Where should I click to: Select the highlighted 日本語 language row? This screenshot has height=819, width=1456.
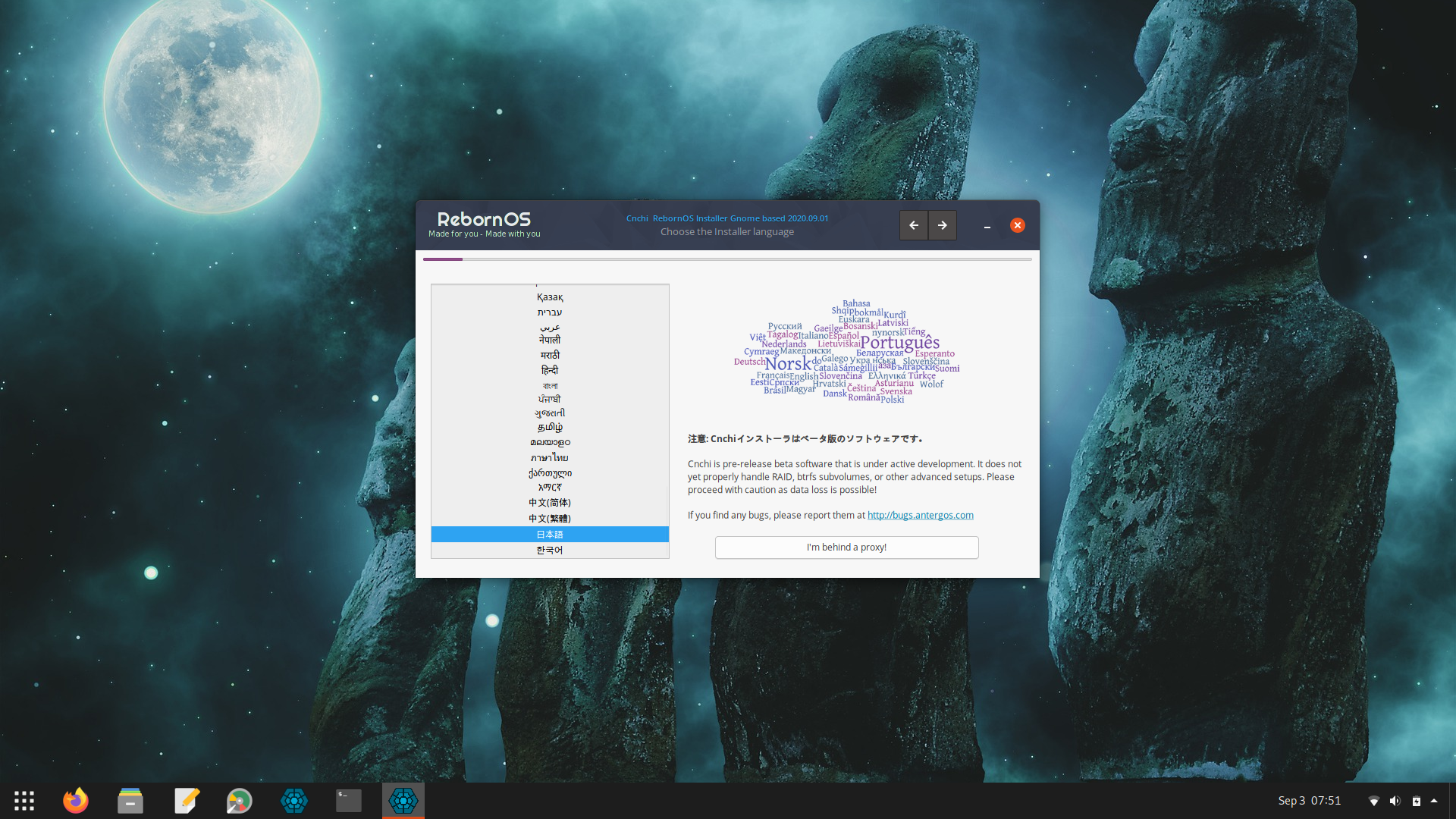click(x=550, y=535)
